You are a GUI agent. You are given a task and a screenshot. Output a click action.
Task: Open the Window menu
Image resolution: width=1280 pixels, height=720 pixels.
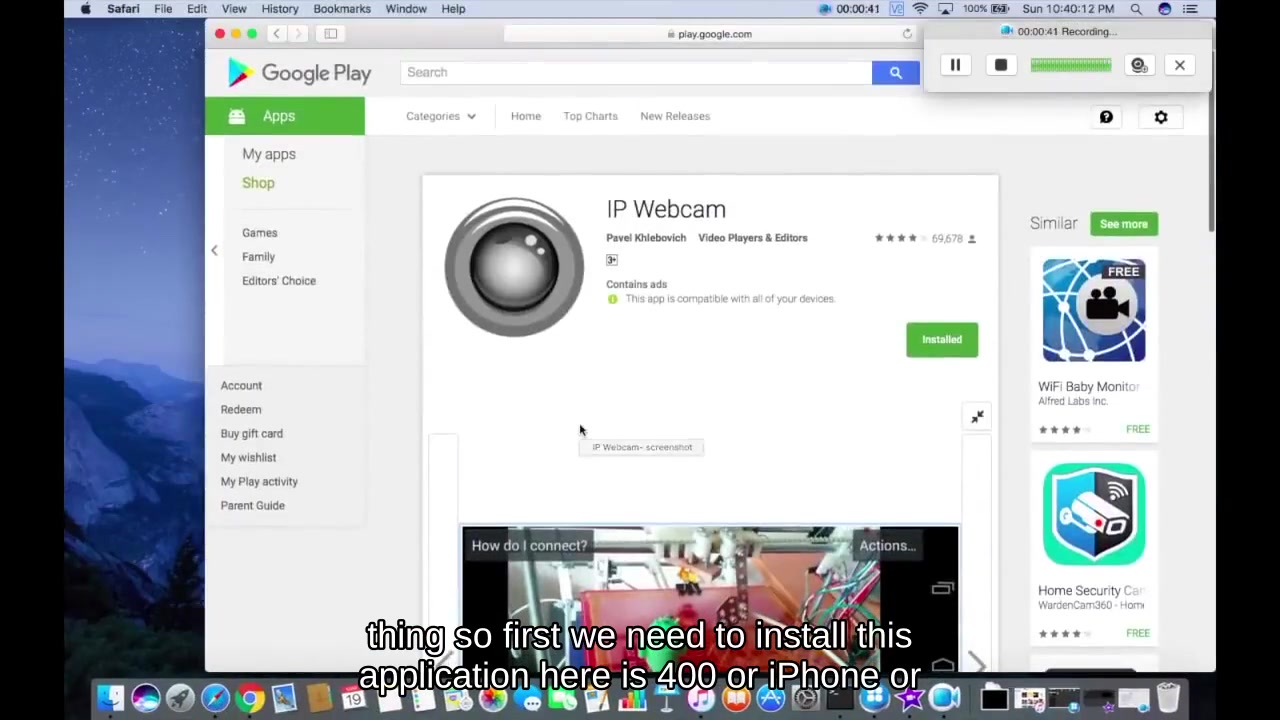pyautogui.click(x=406, y=9)
